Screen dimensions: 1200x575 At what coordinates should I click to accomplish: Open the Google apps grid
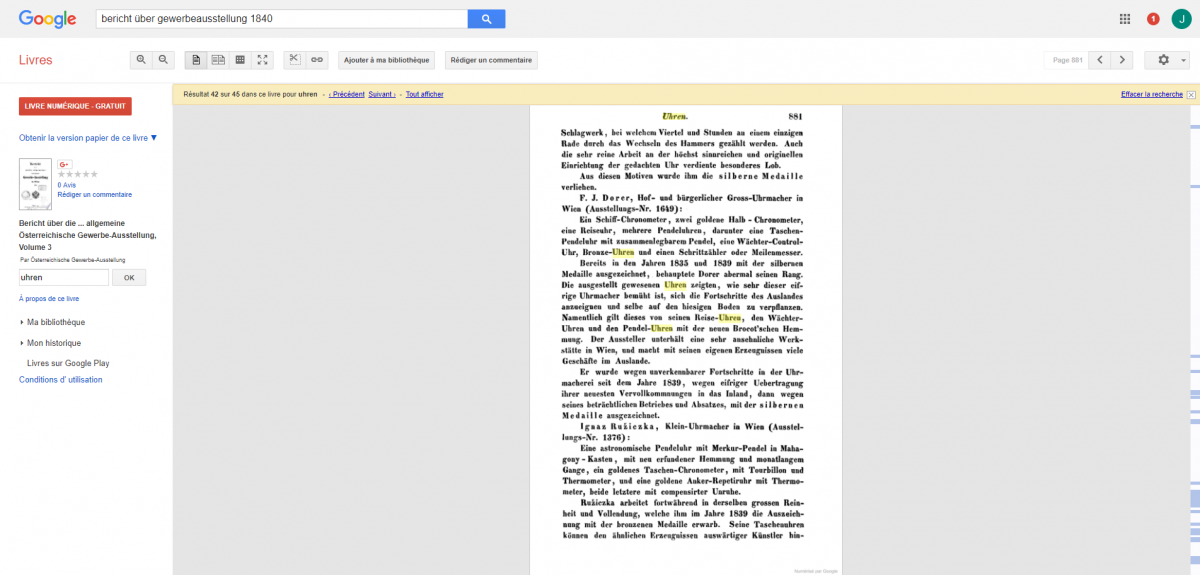[1125, 19]
